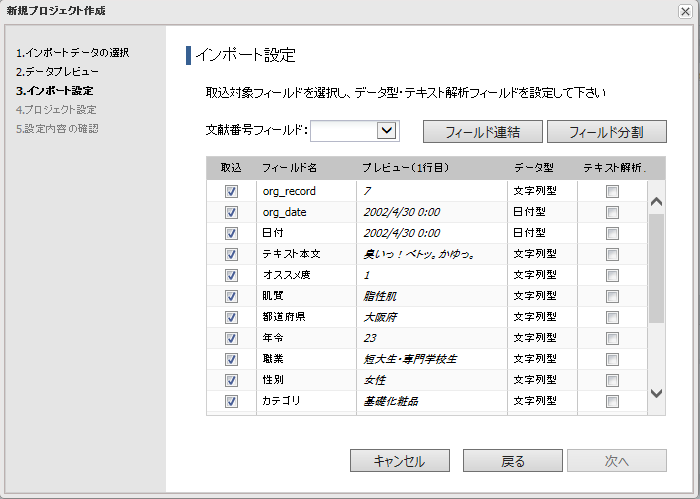Image resolution: width=700 pixels, height=499 pixels.
Task: Select the org_date field name
Action: (284, 212)
